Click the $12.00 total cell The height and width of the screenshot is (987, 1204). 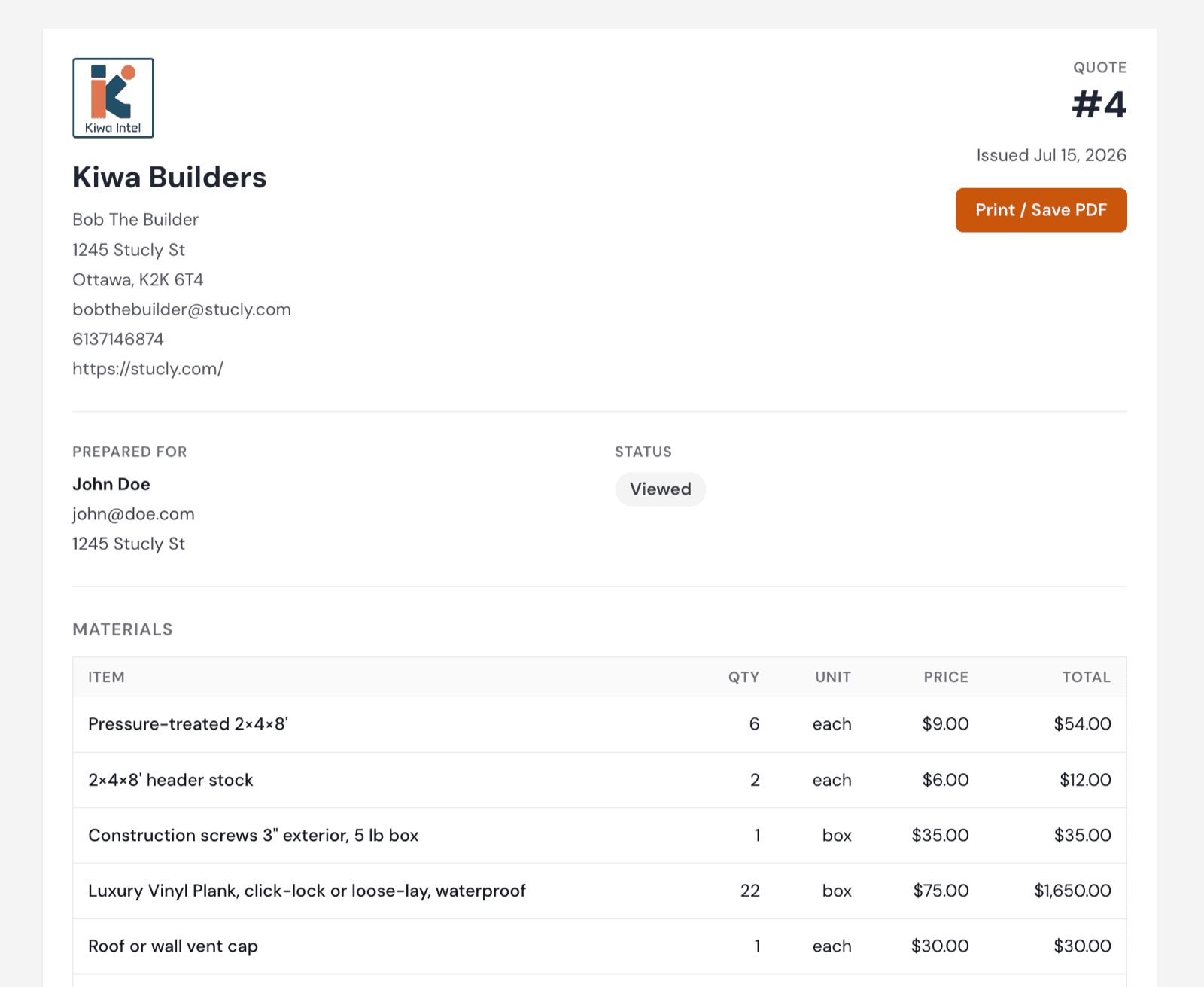tap(1085, 780)
